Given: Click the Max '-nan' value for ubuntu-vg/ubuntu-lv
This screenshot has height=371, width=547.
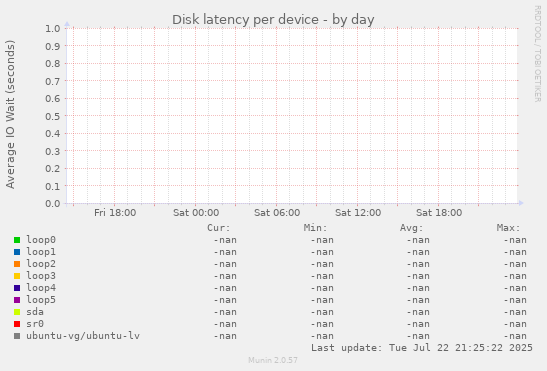Looking at the screenshot, I should [x=515, y=336].
